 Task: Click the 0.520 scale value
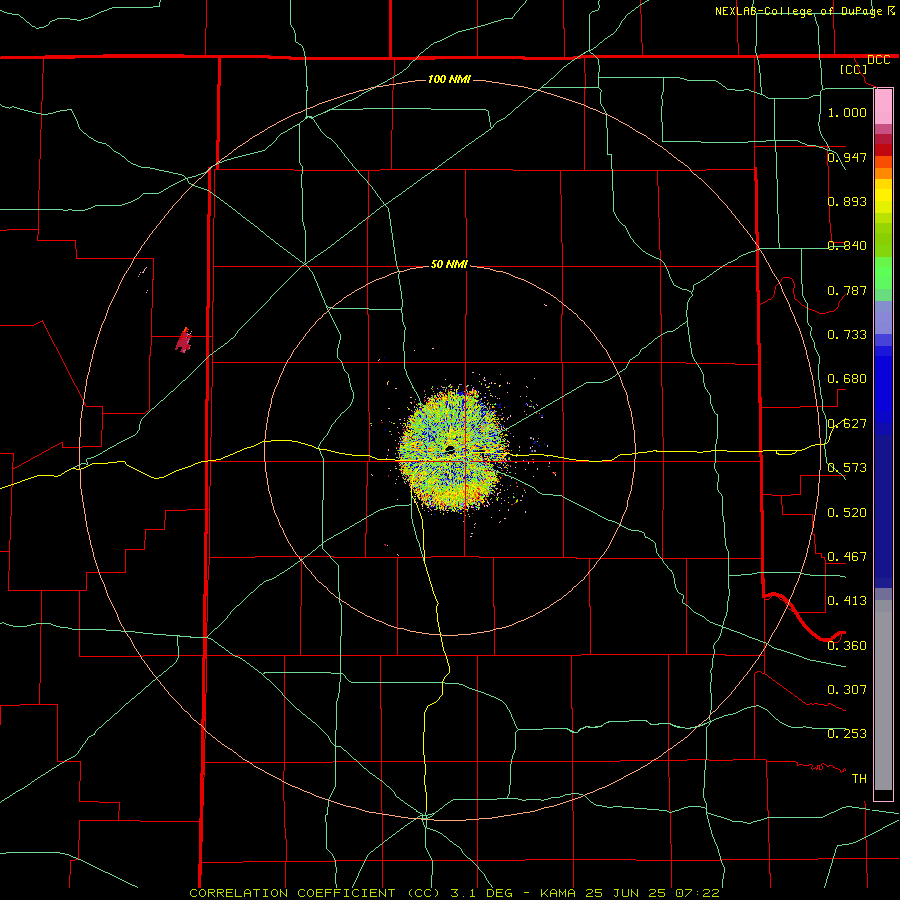coord(847,513)
